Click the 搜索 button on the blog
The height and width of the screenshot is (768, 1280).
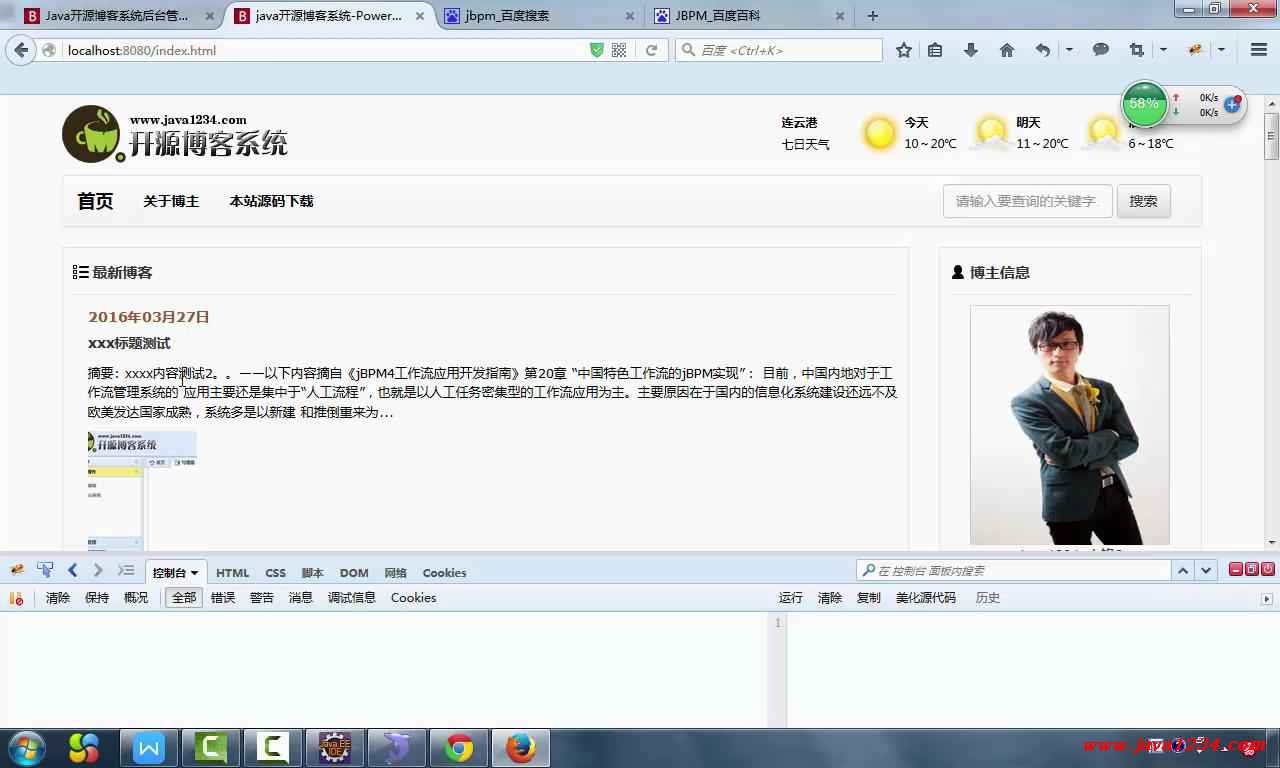tap(1144, 201)
